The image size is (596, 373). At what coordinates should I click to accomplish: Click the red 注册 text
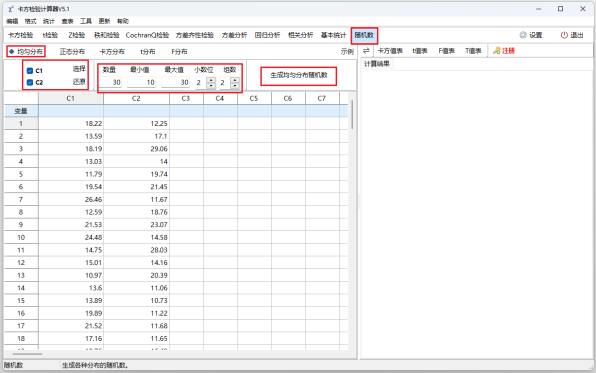[x=508, y=51]
